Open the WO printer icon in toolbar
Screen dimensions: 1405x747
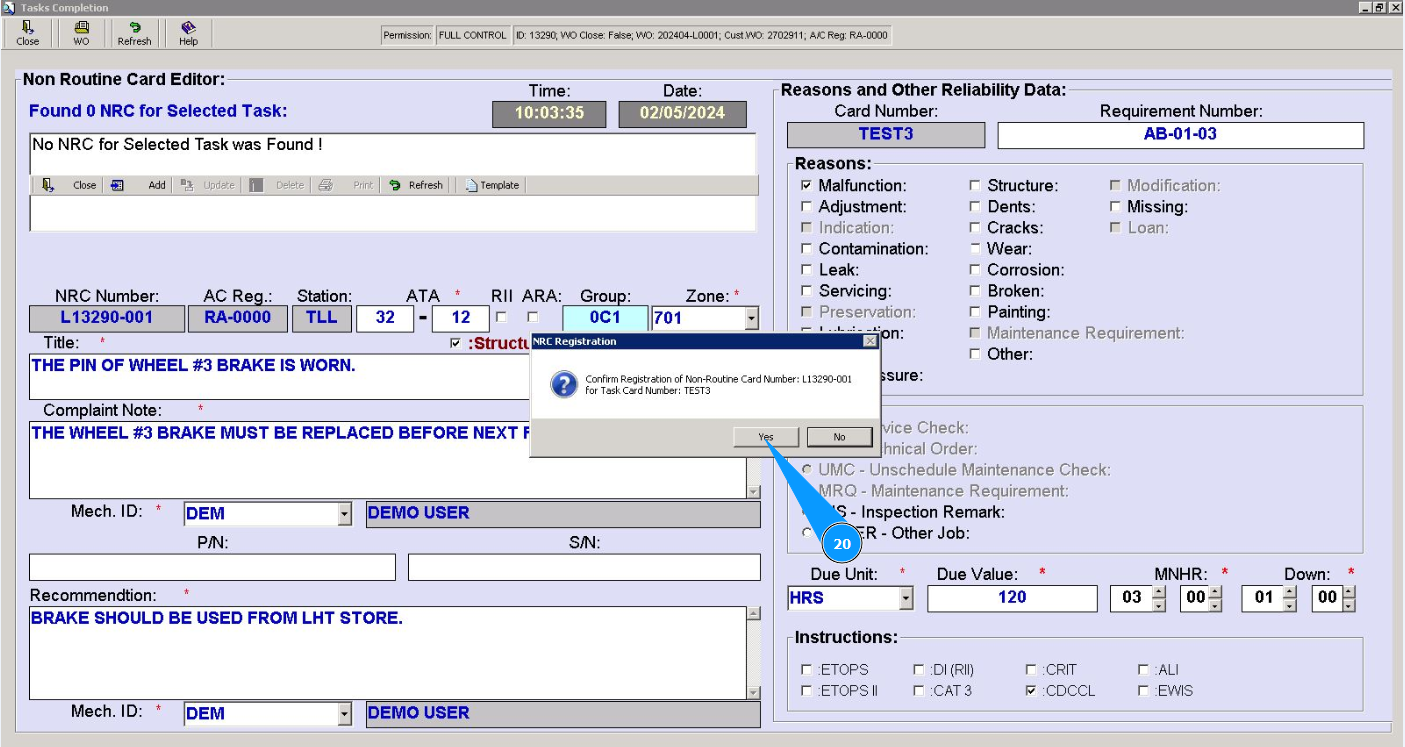click(x=81, y=33)
